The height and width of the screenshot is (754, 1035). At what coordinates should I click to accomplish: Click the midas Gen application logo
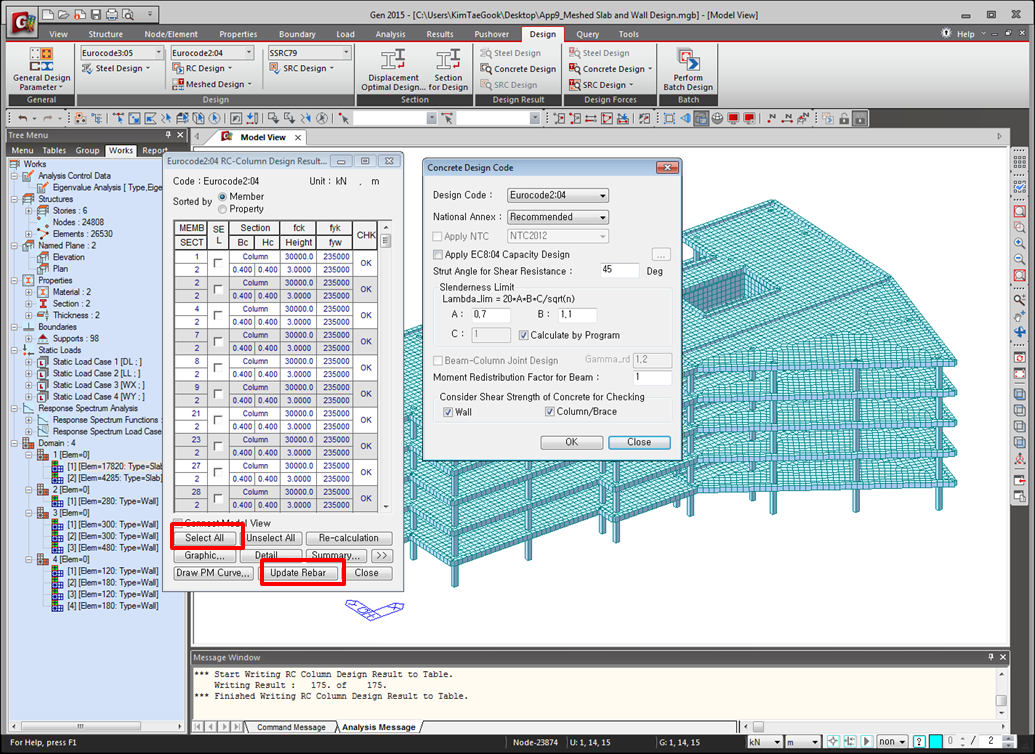pos(23,21)
